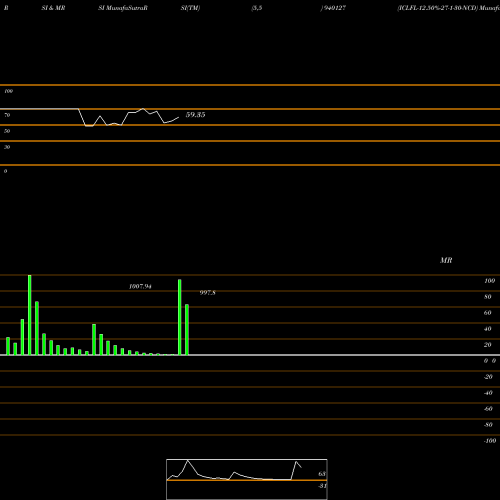Click the MR right axis label 60
Image resolution: width=500 pixels, height=500 pixels.
click(x=488, y=313)
